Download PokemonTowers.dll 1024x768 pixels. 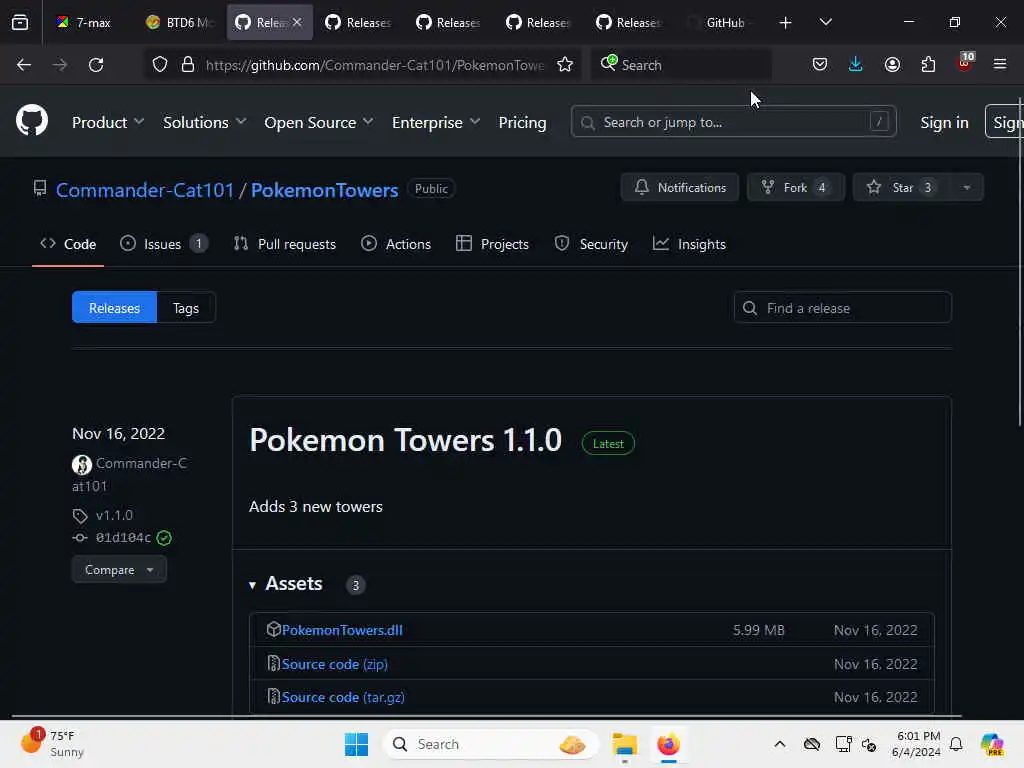342,630
